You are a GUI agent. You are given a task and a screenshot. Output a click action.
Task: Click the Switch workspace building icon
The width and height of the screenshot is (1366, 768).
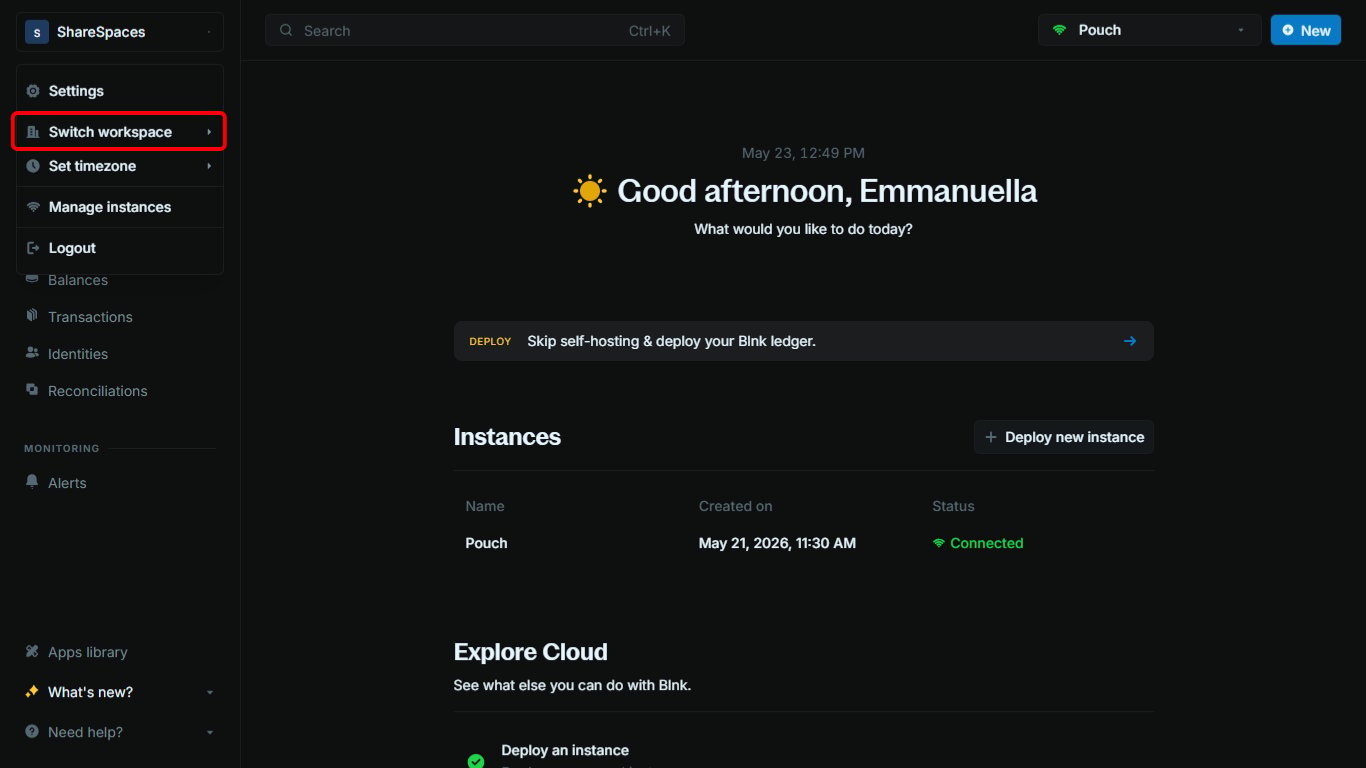(x=33, y=132)
